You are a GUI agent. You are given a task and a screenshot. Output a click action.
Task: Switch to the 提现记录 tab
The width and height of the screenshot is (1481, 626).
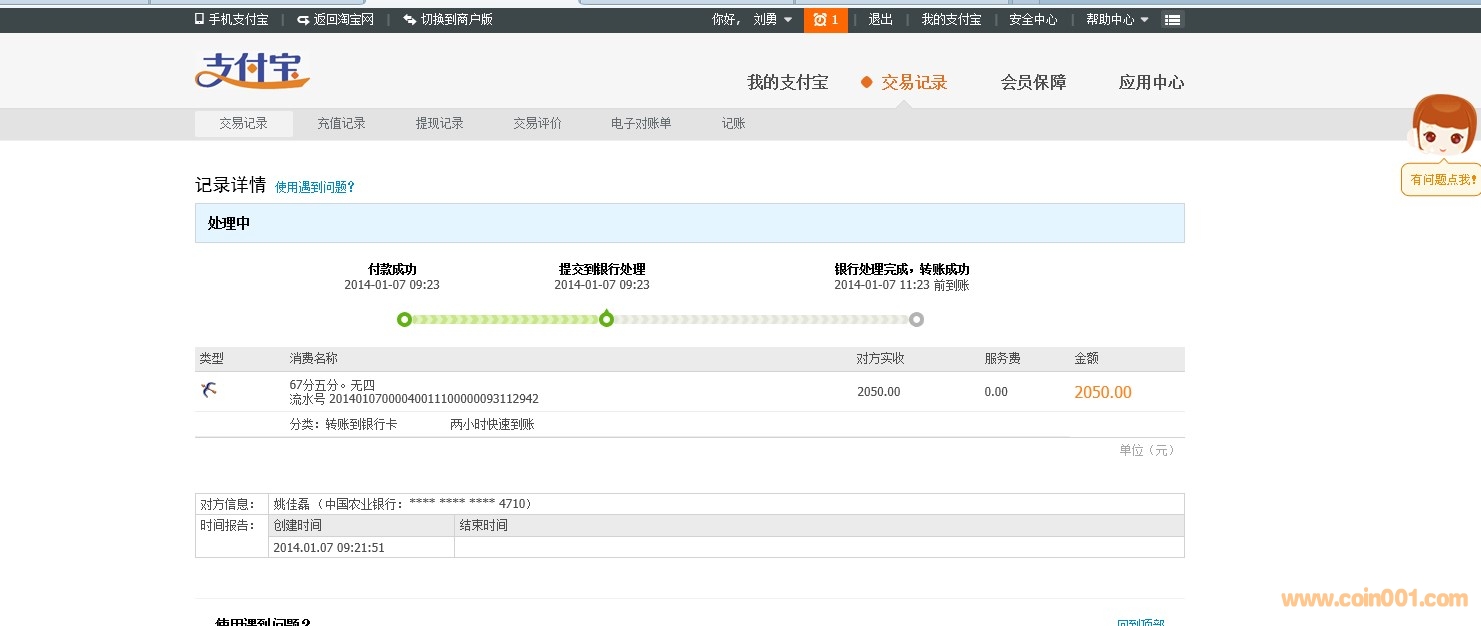(x=439, y=124)
